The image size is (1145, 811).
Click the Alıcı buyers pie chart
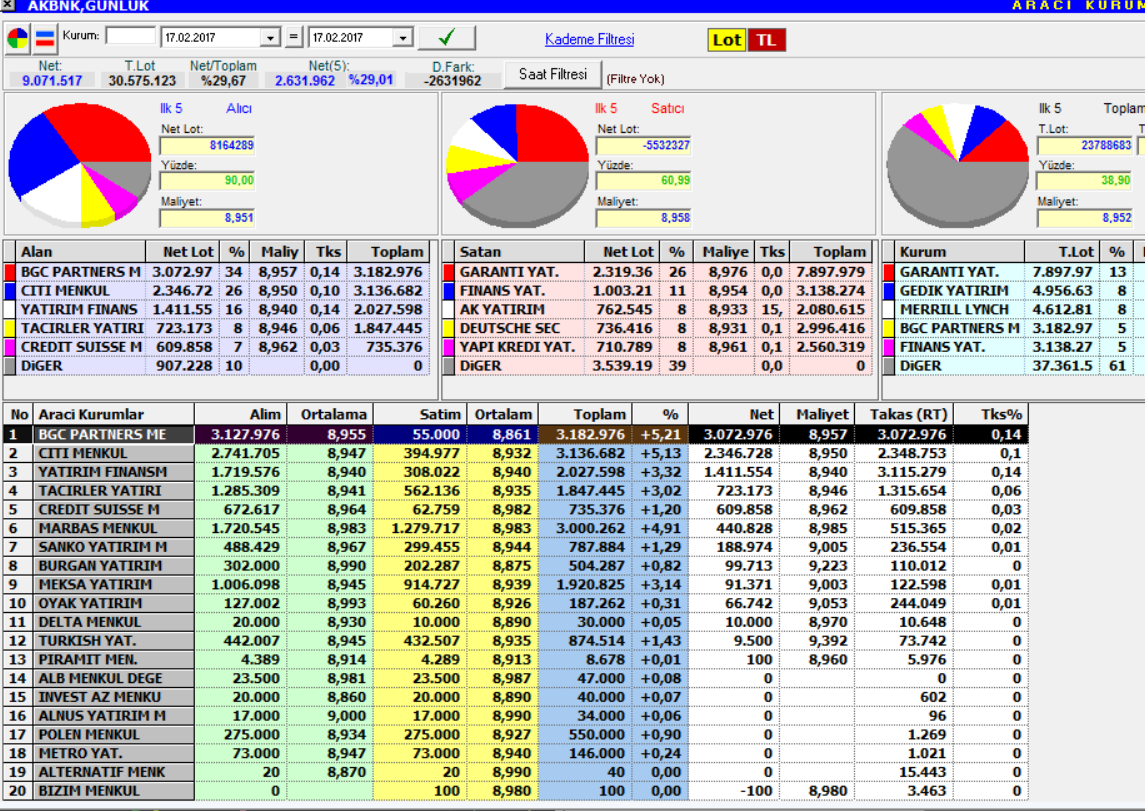click(x=80, y=165)
